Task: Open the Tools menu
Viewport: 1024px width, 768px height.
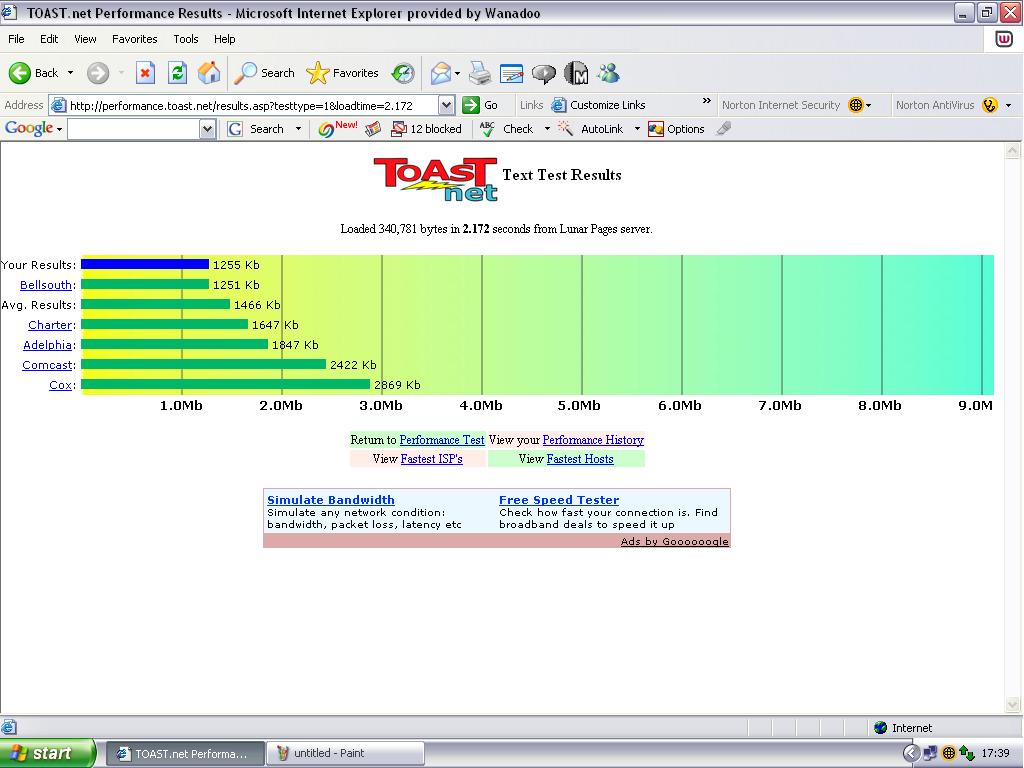Action: tap(186, 39)
